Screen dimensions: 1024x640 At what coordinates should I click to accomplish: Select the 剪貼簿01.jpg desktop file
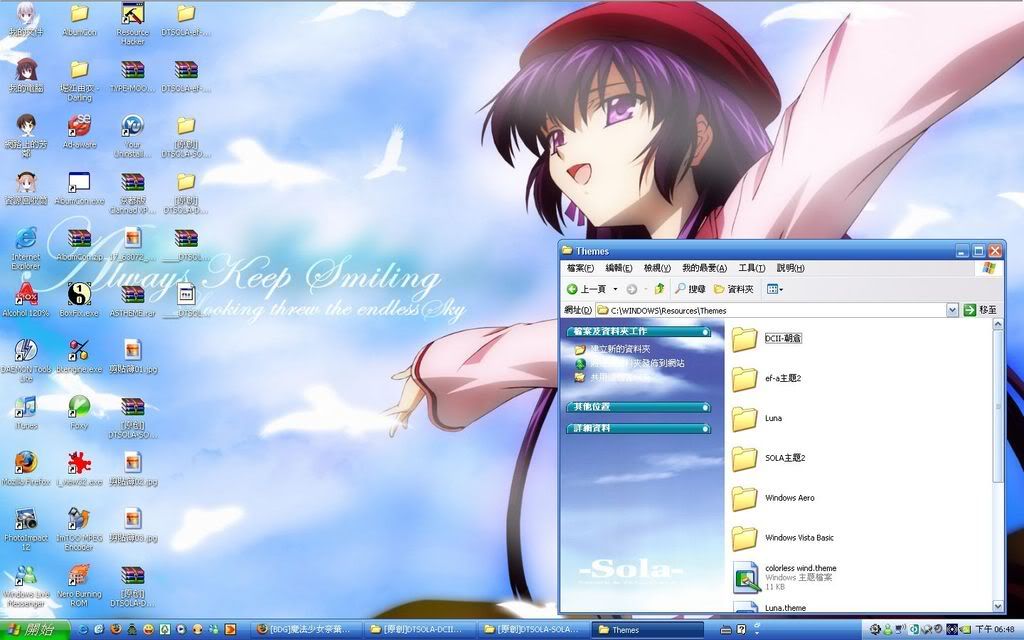[x=133, y=357]
